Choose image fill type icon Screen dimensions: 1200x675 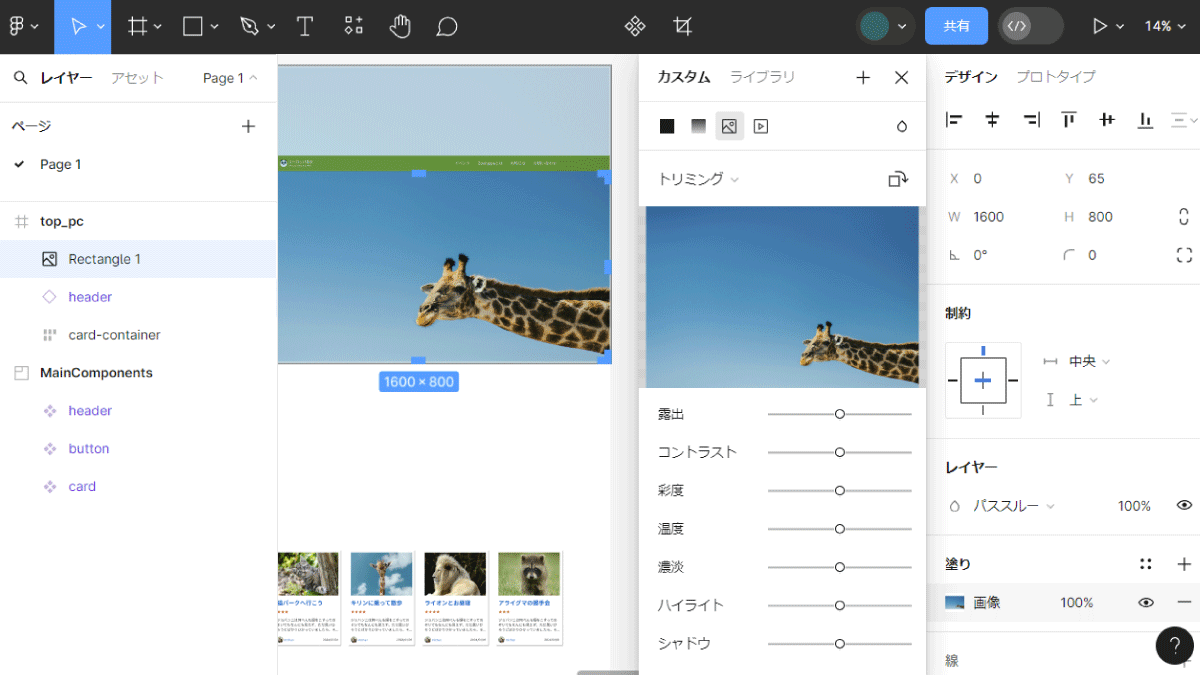pos(729,126)
